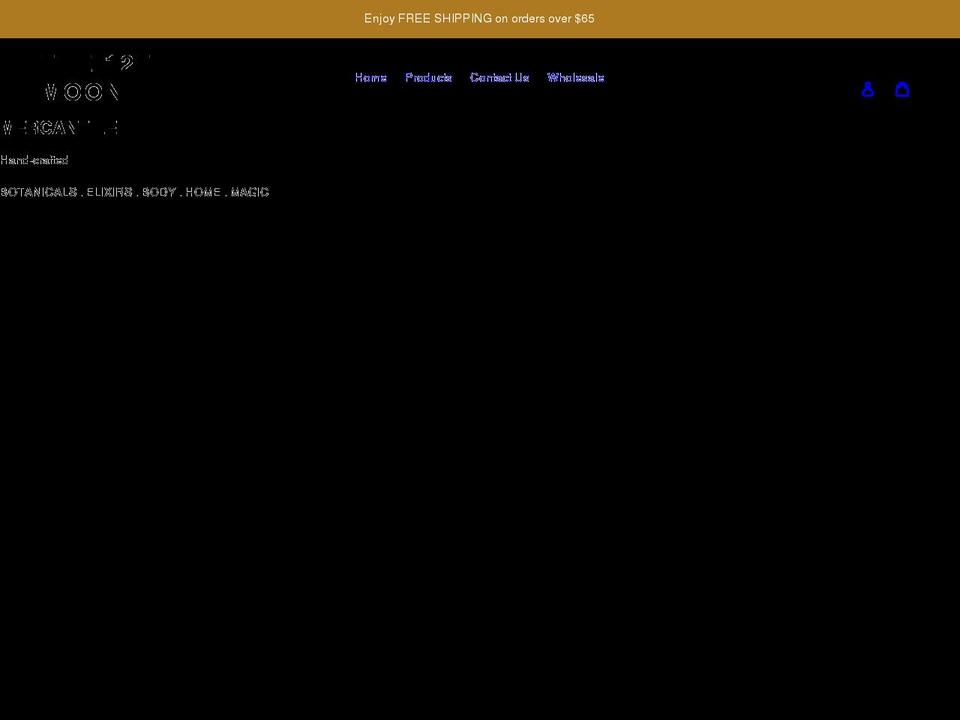Viewport: 960px width, 720px height.
Task: Click the Moon Mercantile store logo
Action: (76, 94)
